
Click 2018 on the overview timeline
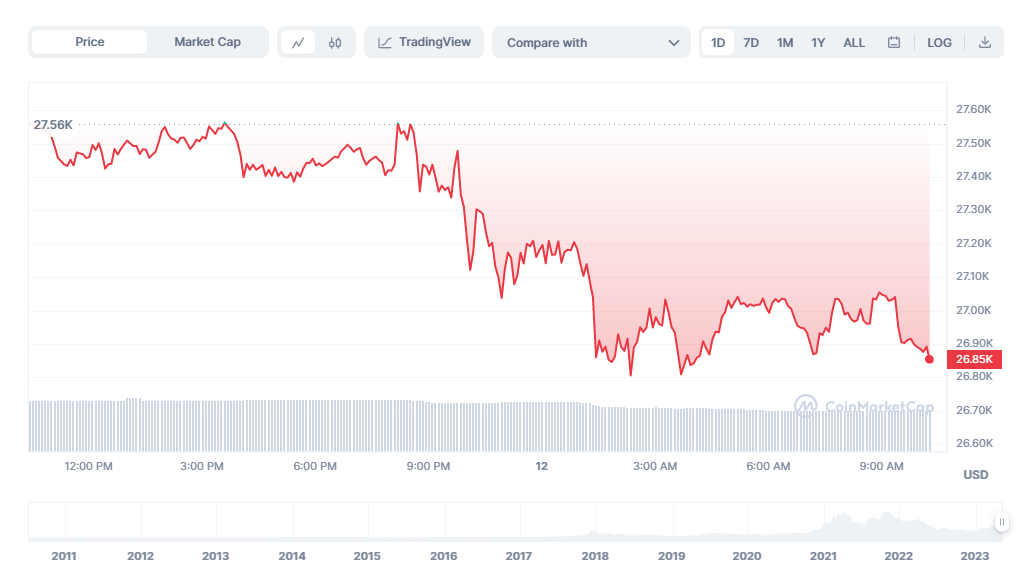click(595, 556)
